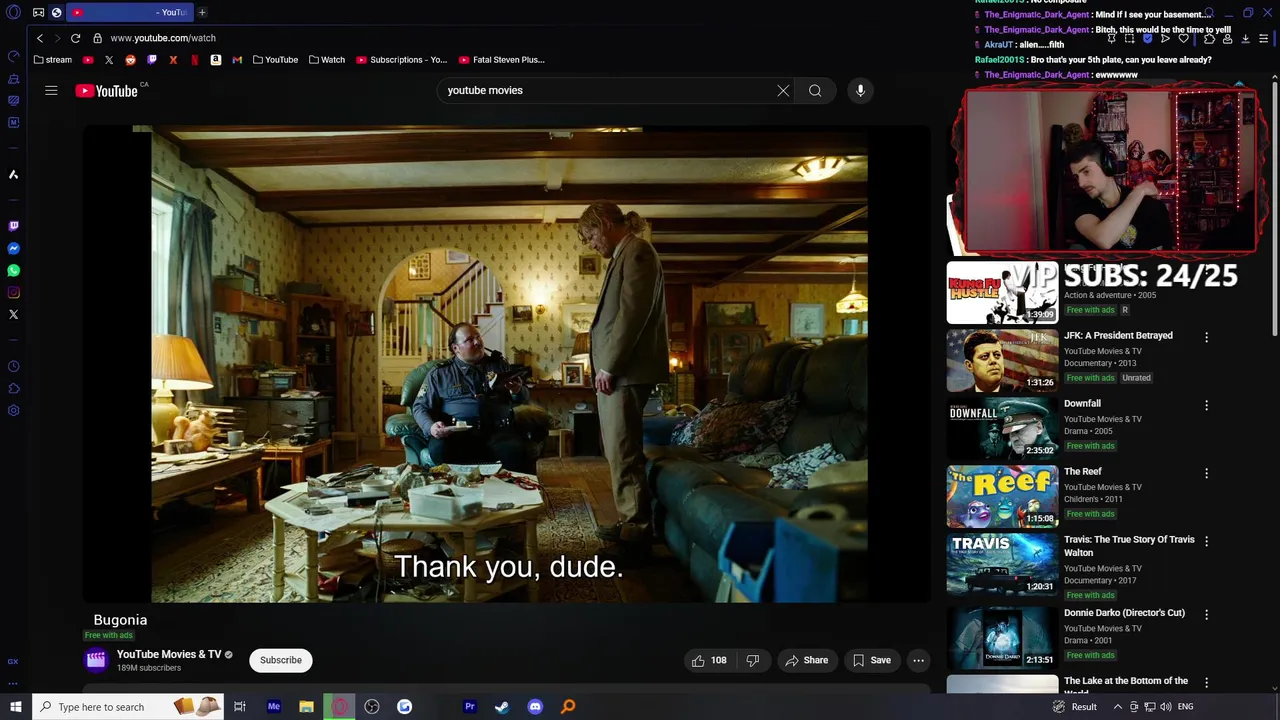Screen dimensions: 1280x720
Task: Open WhatsApp in the sidebar
Action: (13, 270)
